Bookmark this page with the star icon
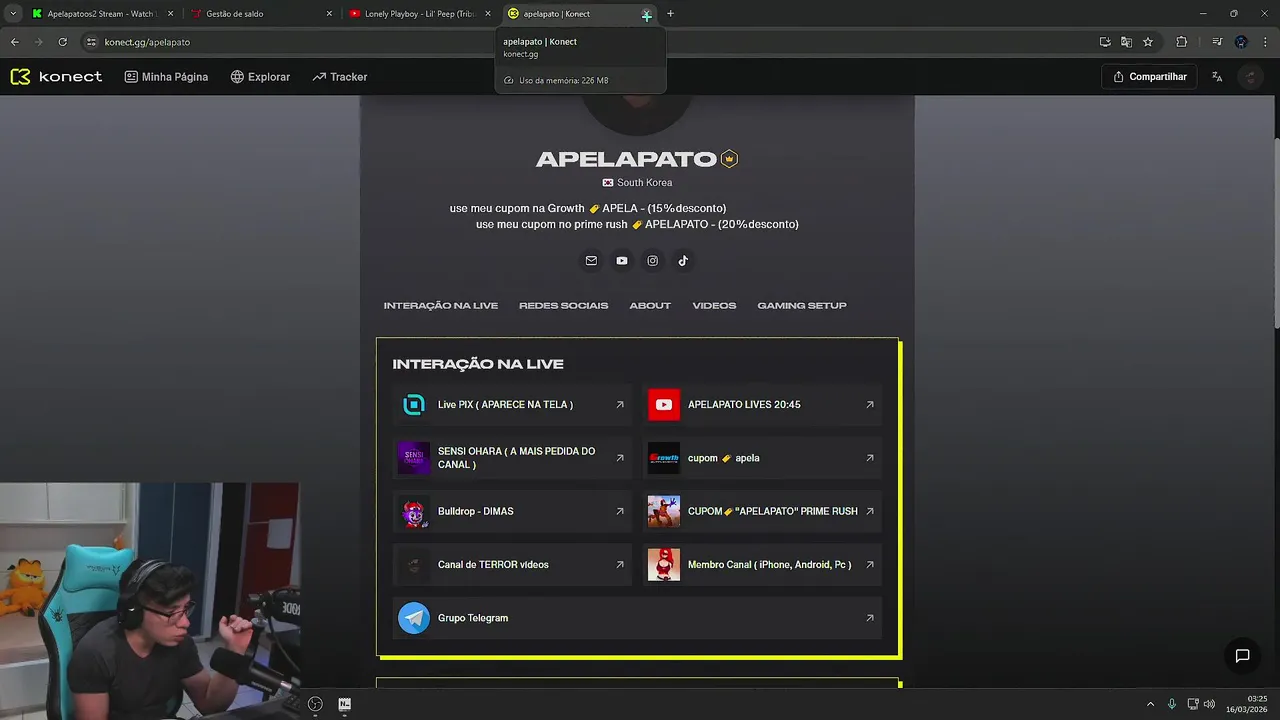1280x720 pixels. click(1148, 42)
